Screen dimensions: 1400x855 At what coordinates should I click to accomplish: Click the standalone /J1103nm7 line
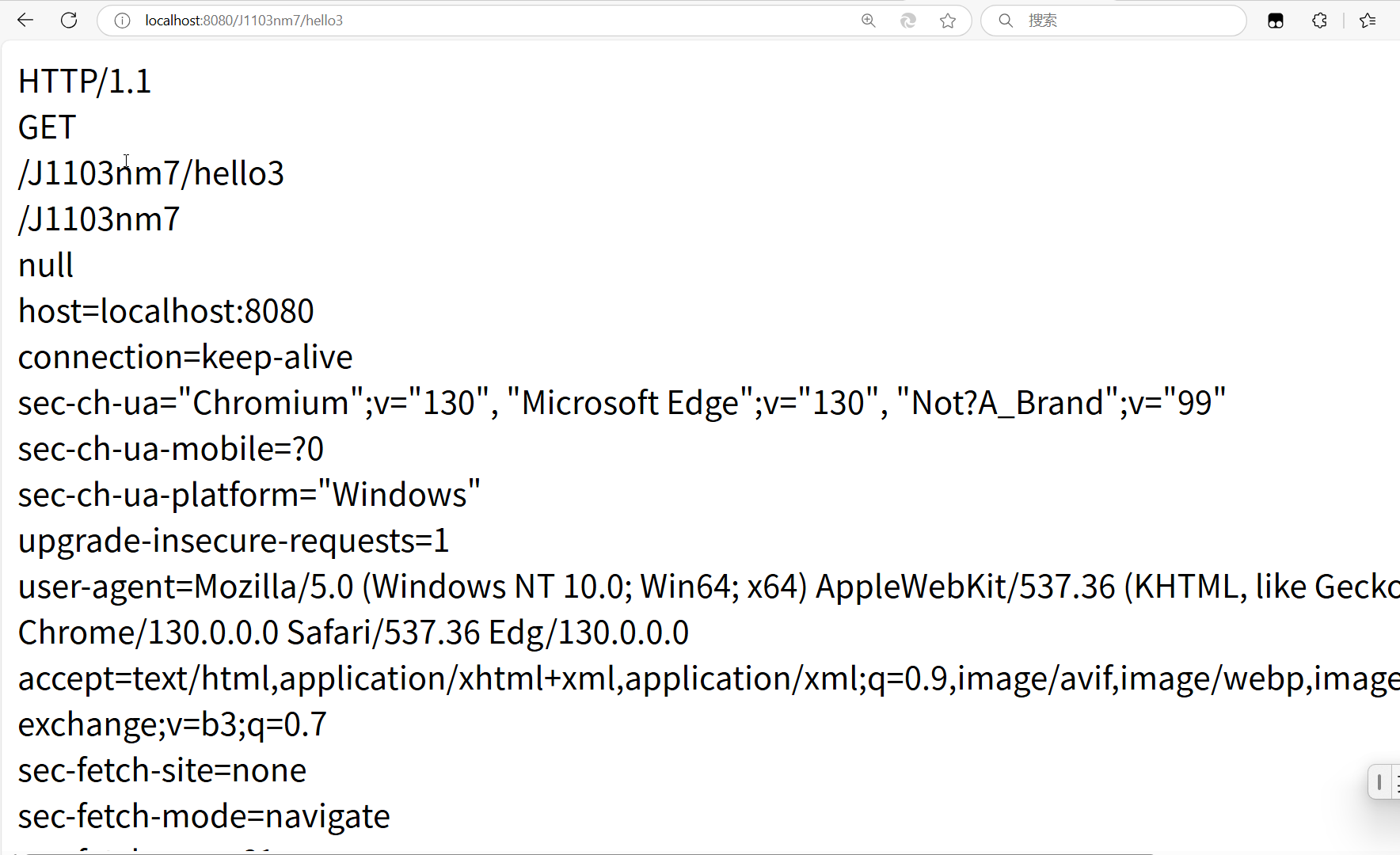[x=99, y=219]
